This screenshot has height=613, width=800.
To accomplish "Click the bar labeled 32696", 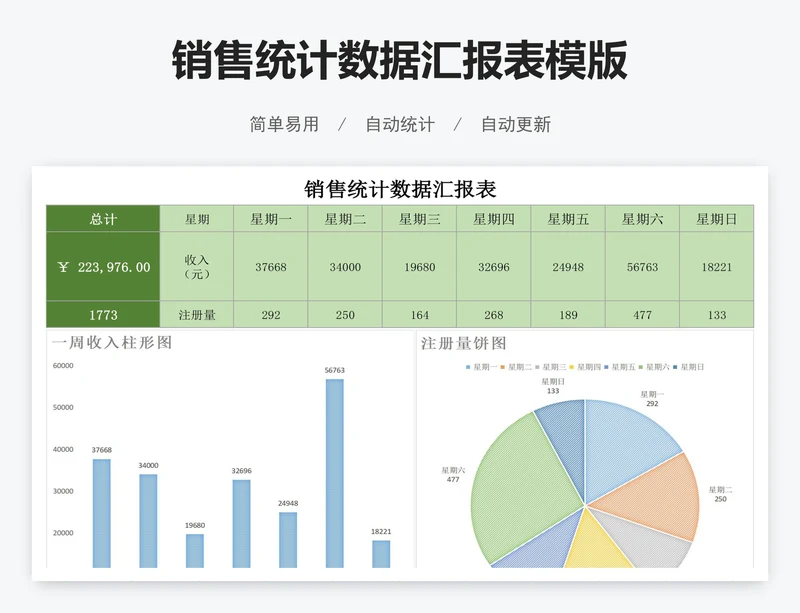I will 241,524.
